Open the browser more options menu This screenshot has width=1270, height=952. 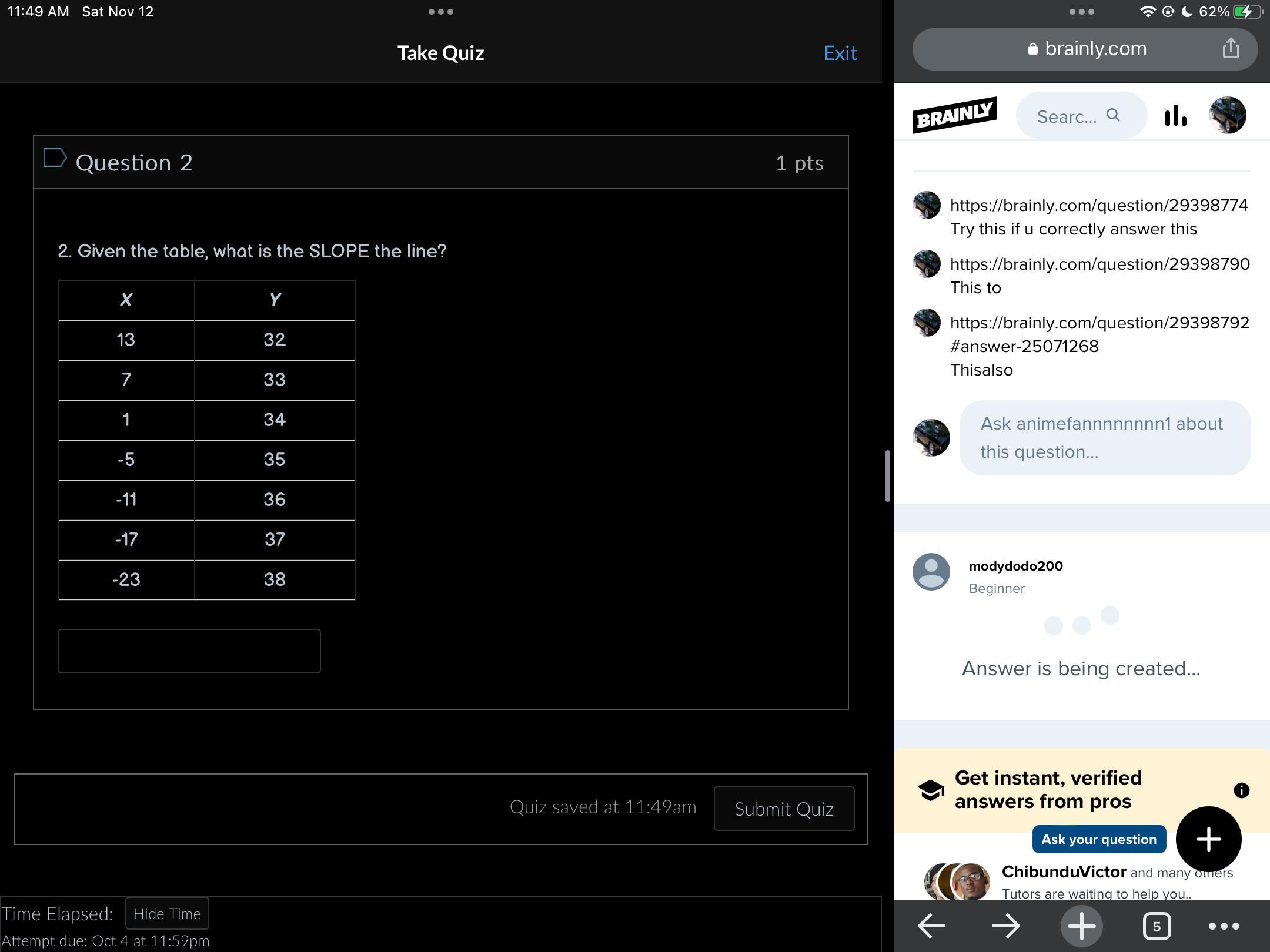point(1224,927)
